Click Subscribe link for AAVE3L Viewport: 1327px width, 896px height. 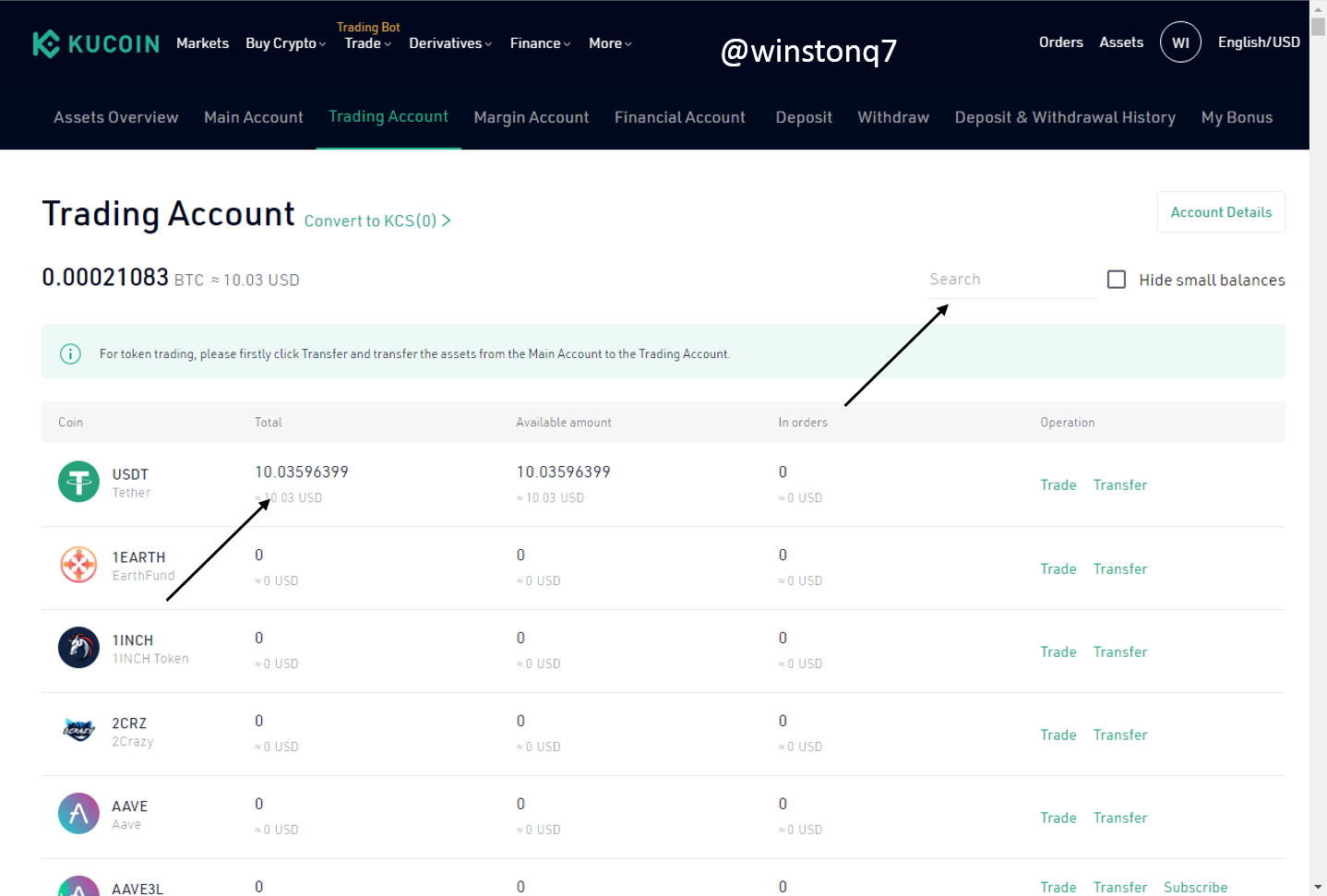[x=1195, y=888]
